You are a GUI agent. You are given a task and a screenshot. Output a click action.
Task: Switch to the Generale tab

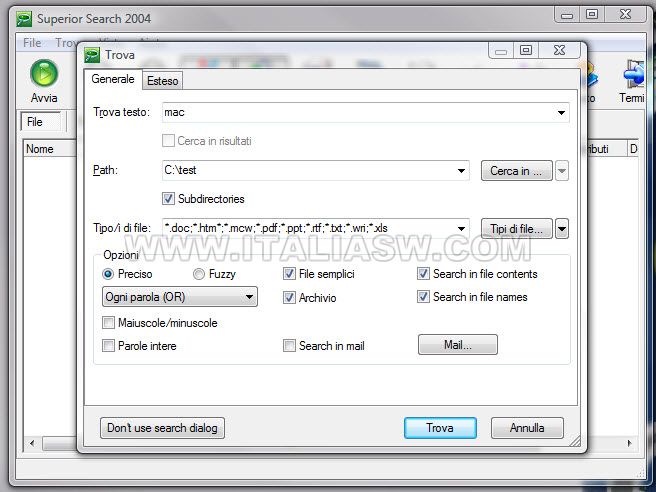[113, 79]
